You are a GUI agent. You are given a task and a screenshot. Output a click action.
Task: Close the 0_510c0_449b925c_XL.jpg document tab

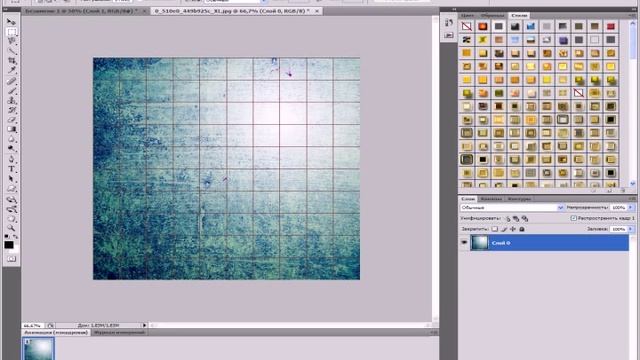pos(317,11)
